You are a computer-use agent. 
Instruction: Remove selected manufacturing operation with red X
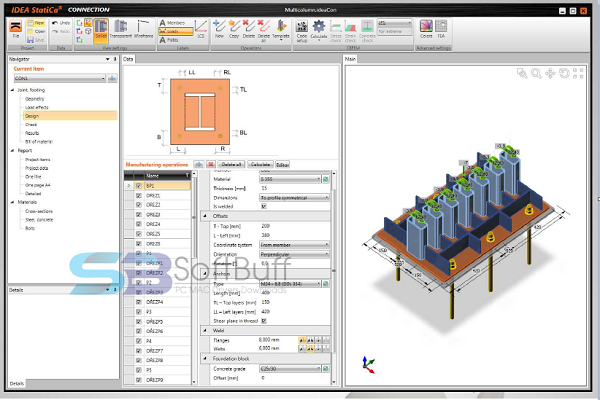210,165
